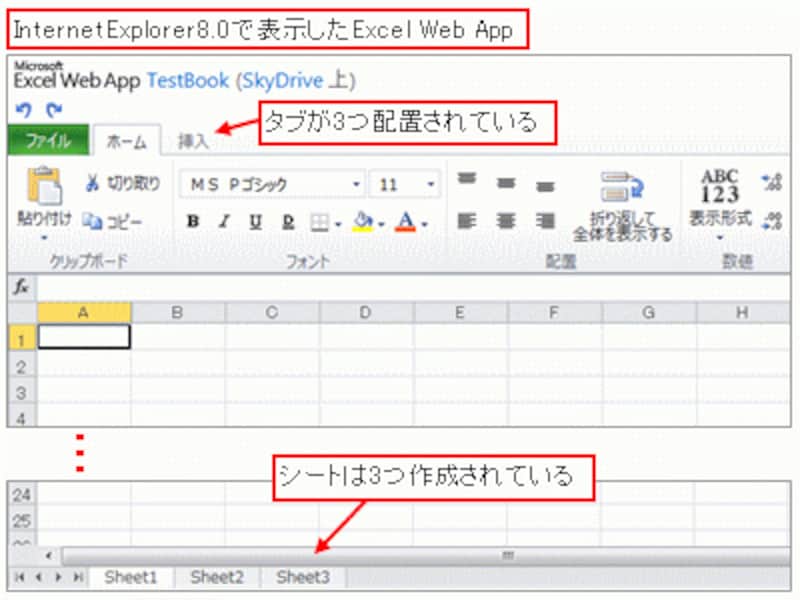
Task: Click the borders icon
Action: coord(319,222)
